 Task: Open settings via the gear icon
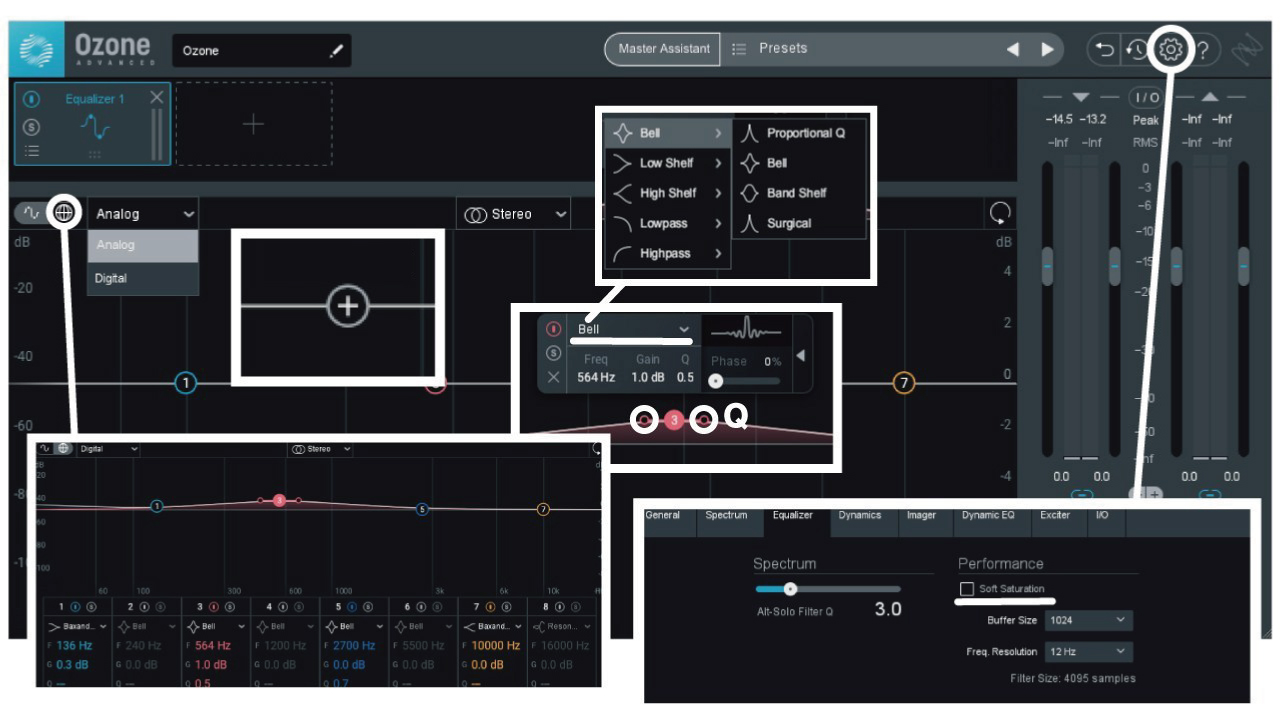1171,48
